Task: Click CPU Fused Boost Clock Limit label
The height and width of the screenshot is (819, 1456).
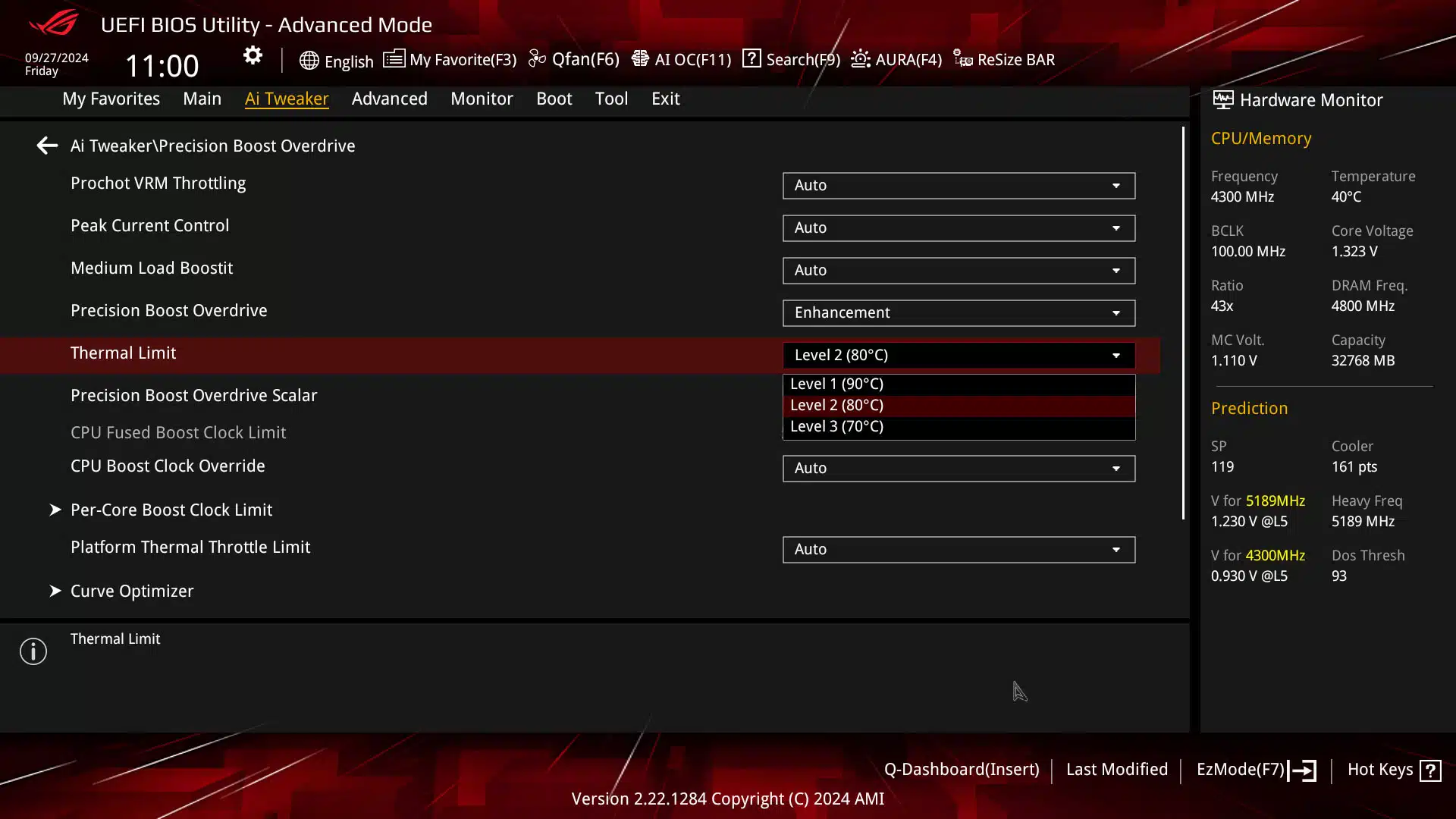Action: point(178,433)
